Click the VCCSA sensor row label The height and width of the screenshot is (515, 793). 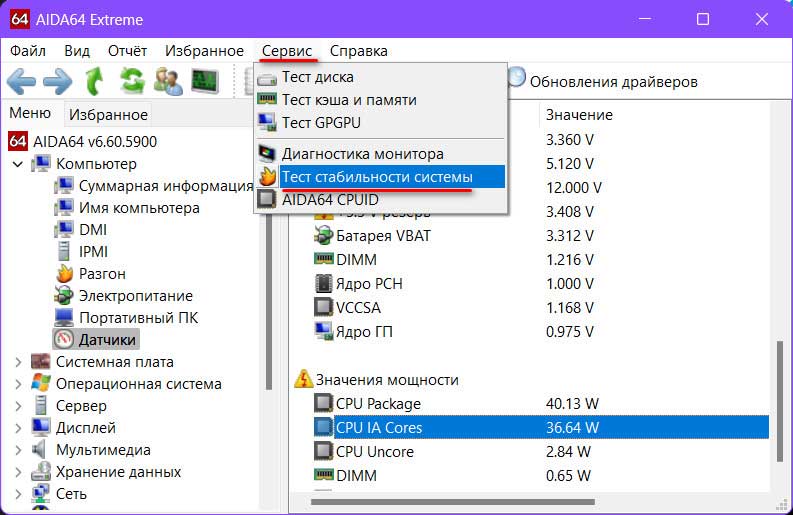pyautogui.click(x=358, y=307)
